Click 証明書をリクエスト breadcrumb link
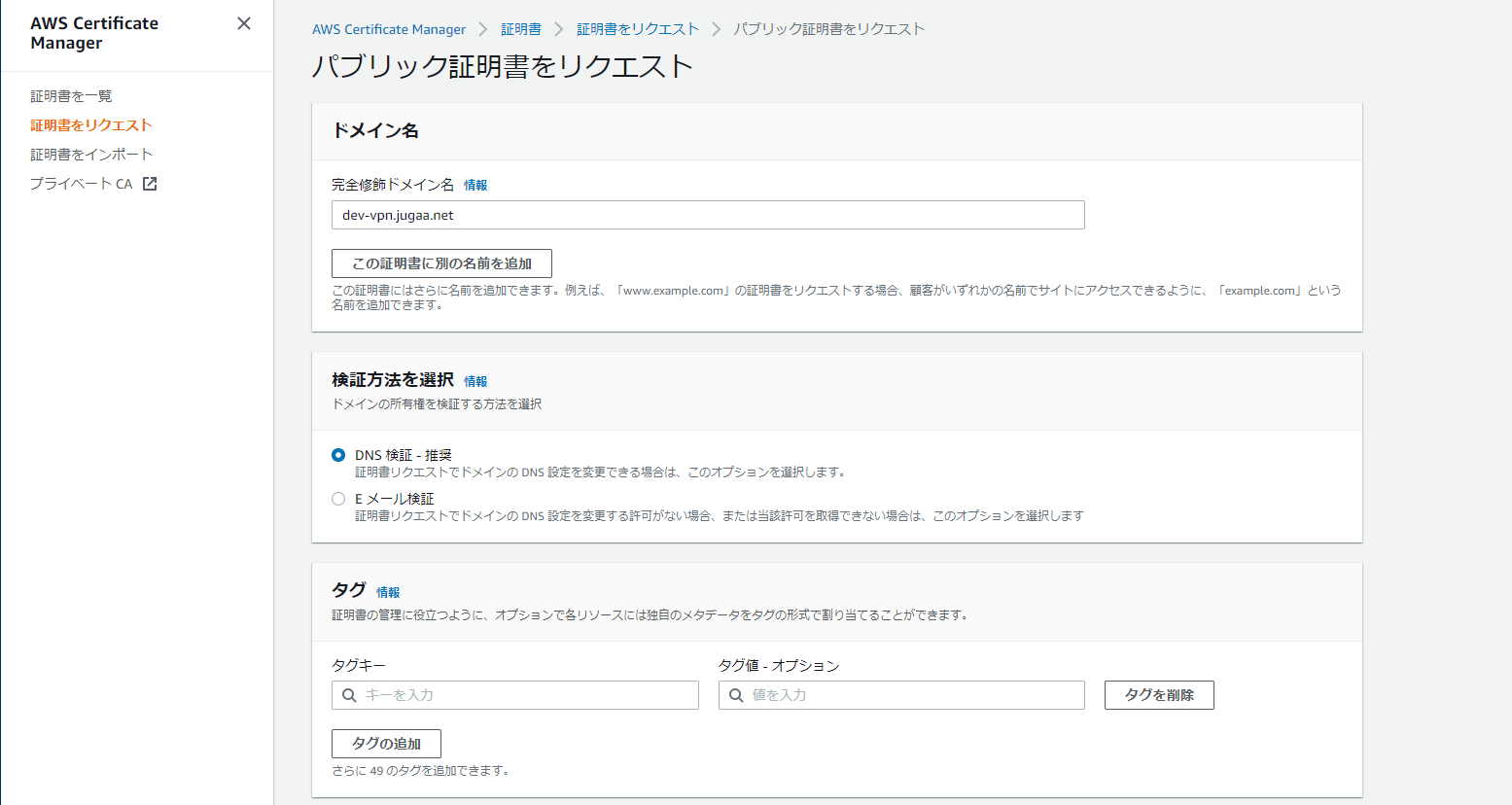The height and width of the screenshot is (805, 1512). 638,29
